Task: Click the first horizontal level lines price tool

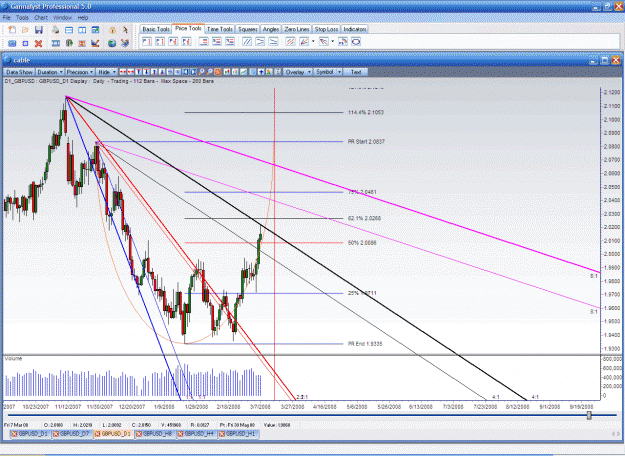Action: pos(204,41)
